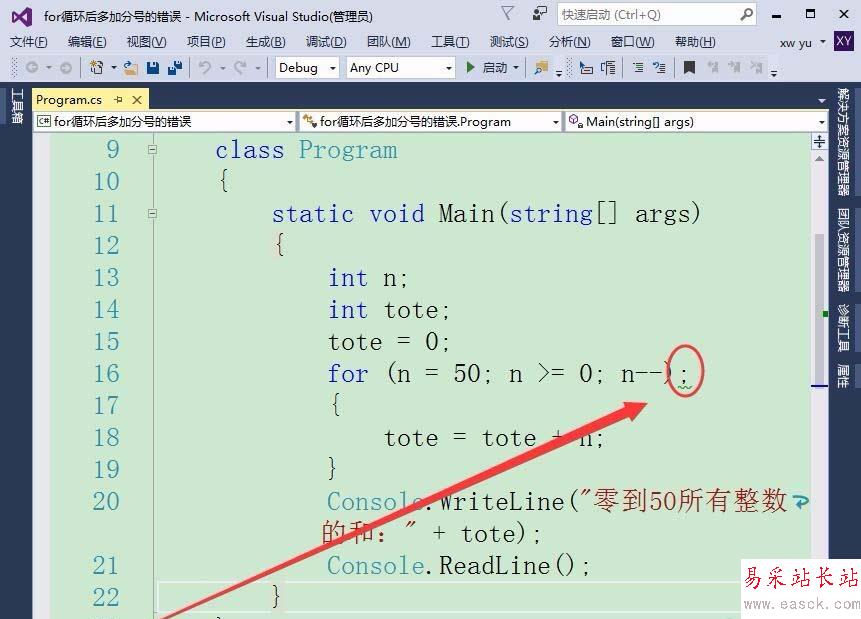This screenshot has height=619, width=861.
Task: Save Program.cs with the floppy icon
Action: point(153,68)
